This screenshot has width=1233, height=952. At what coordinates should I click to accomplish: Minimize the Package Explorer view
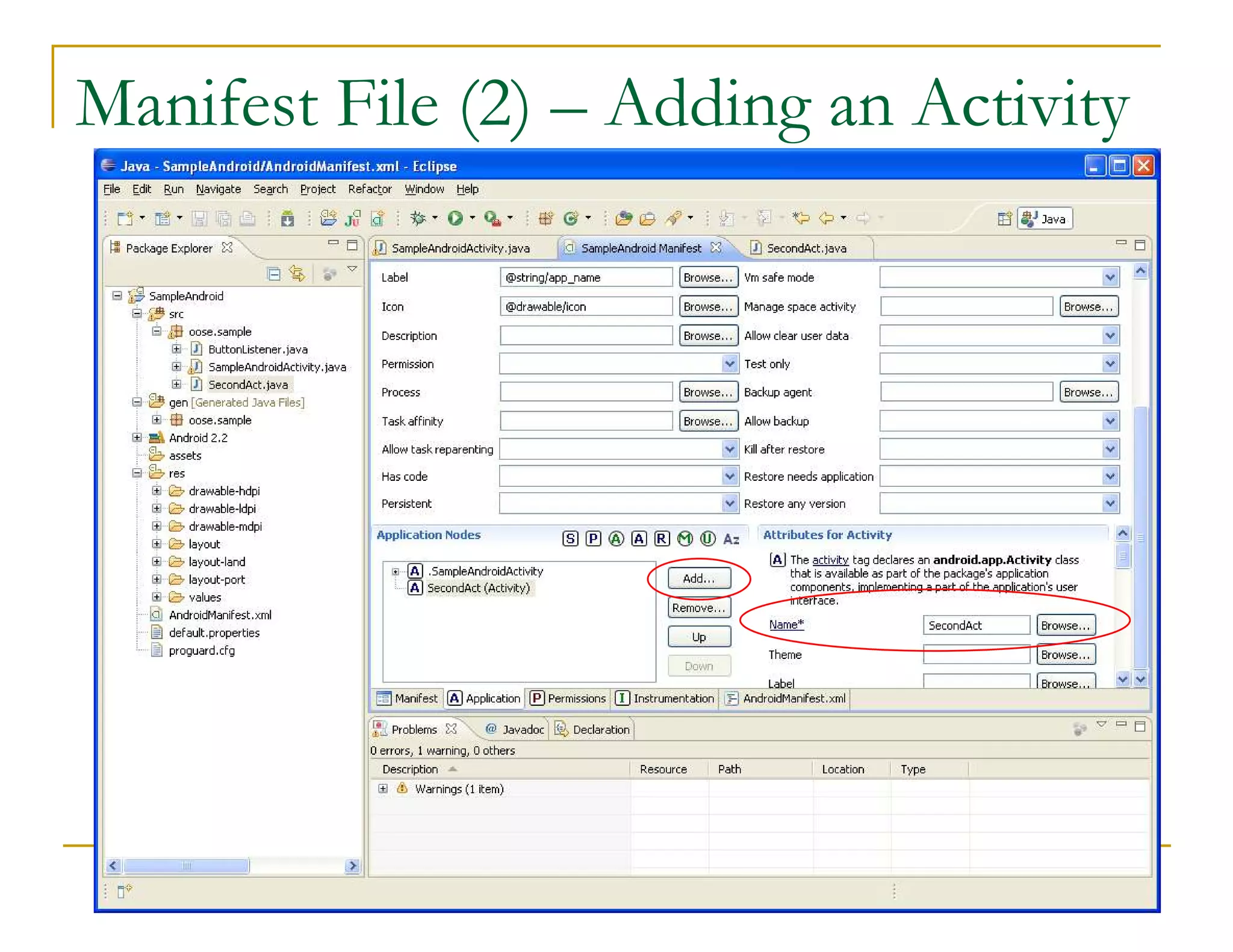click(333, 243)
